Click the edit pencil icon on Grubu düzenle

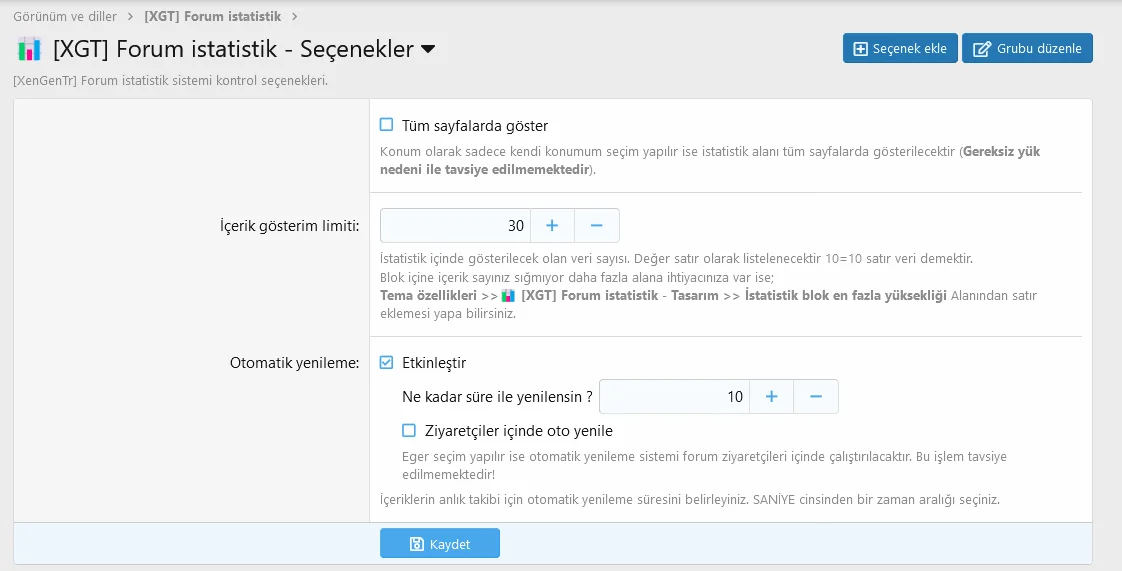click(982, 49)
